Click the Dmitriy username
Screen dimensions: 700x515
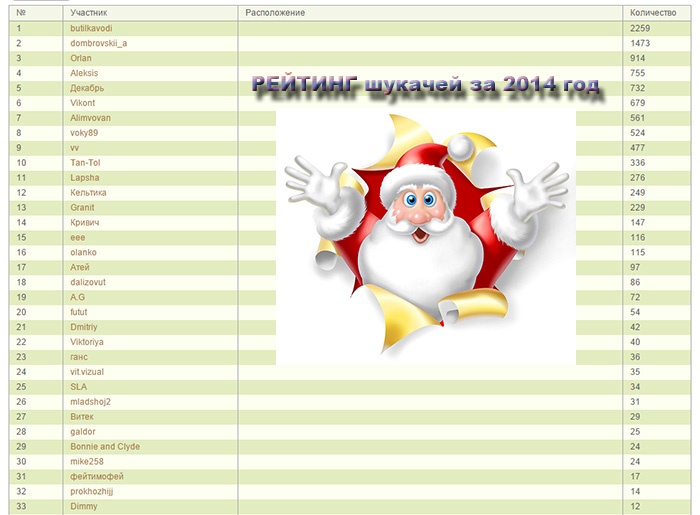tap(83, 327)
